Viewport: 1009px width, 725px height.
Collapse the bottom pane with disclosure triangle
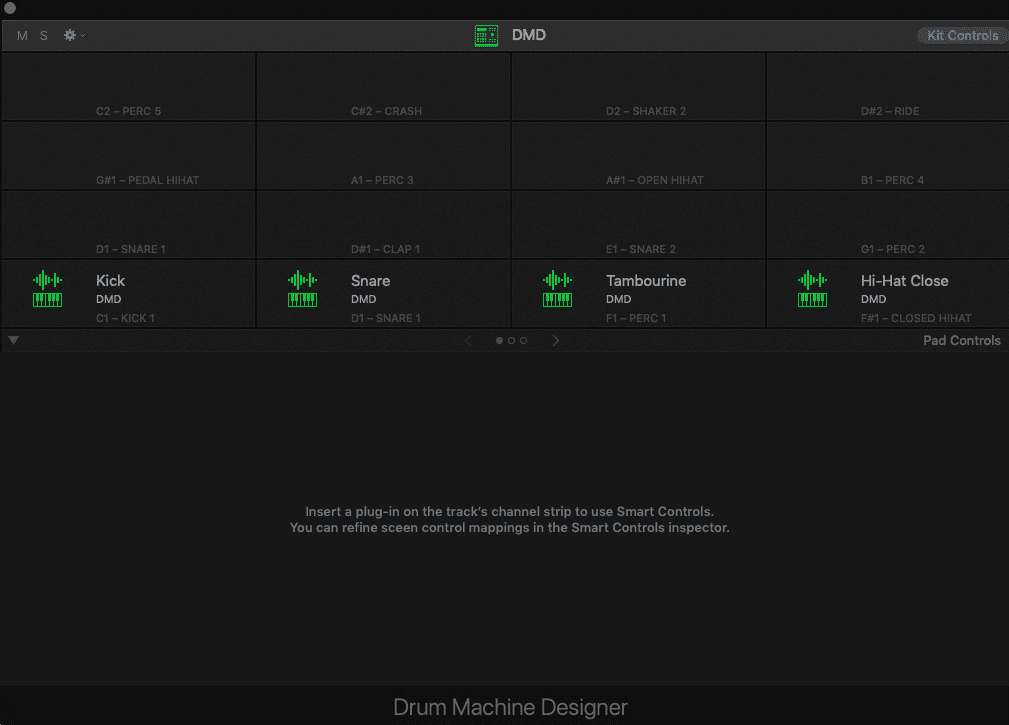pyautogui.click(x=13, y=340)
